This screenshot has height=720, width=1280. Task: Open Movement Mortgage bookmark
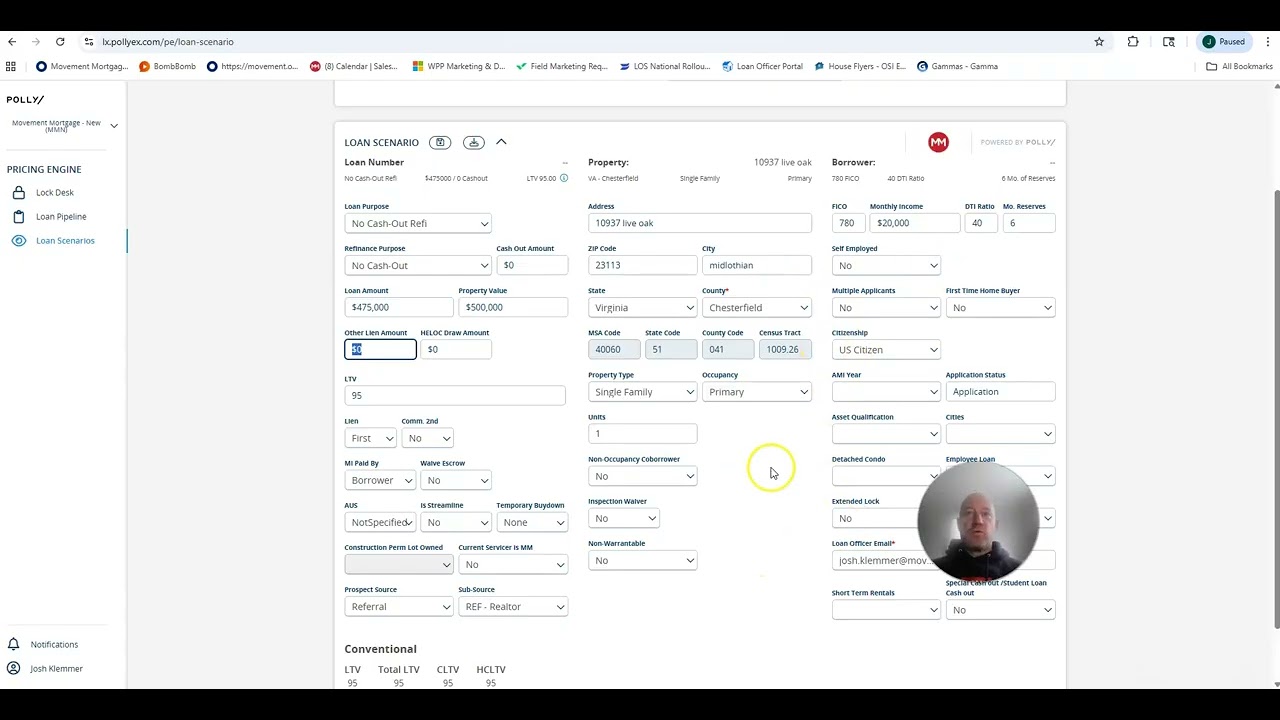[x=82, y=66]
